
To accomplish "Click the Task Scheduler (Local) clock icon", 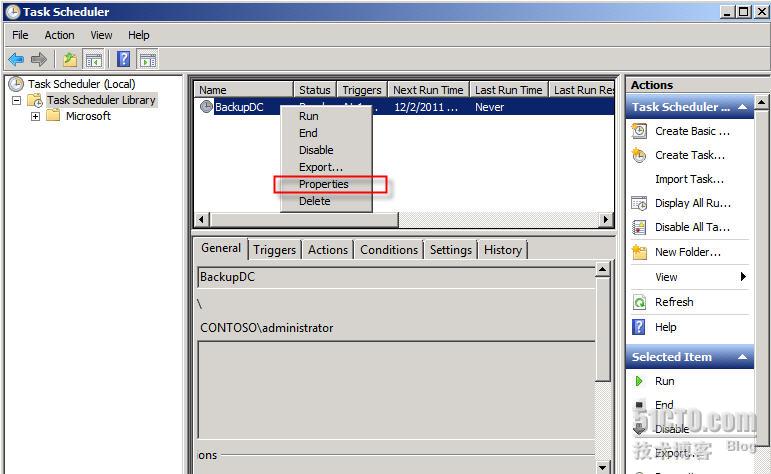I will (16, 84).
